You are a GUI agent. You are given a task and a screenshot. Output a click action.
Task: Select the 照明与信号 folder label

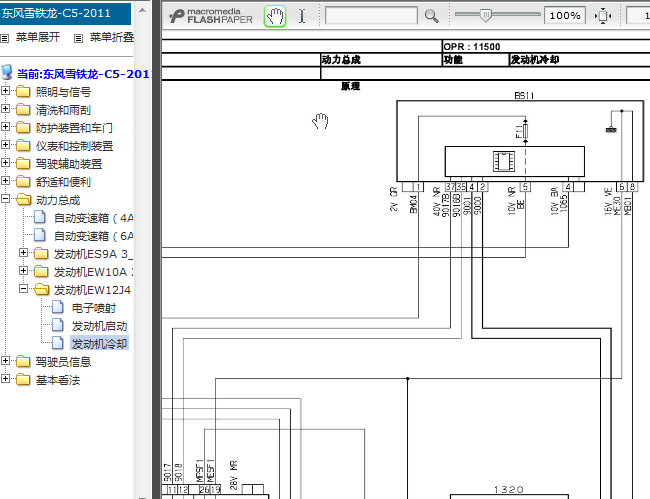(x=63, y=92)
